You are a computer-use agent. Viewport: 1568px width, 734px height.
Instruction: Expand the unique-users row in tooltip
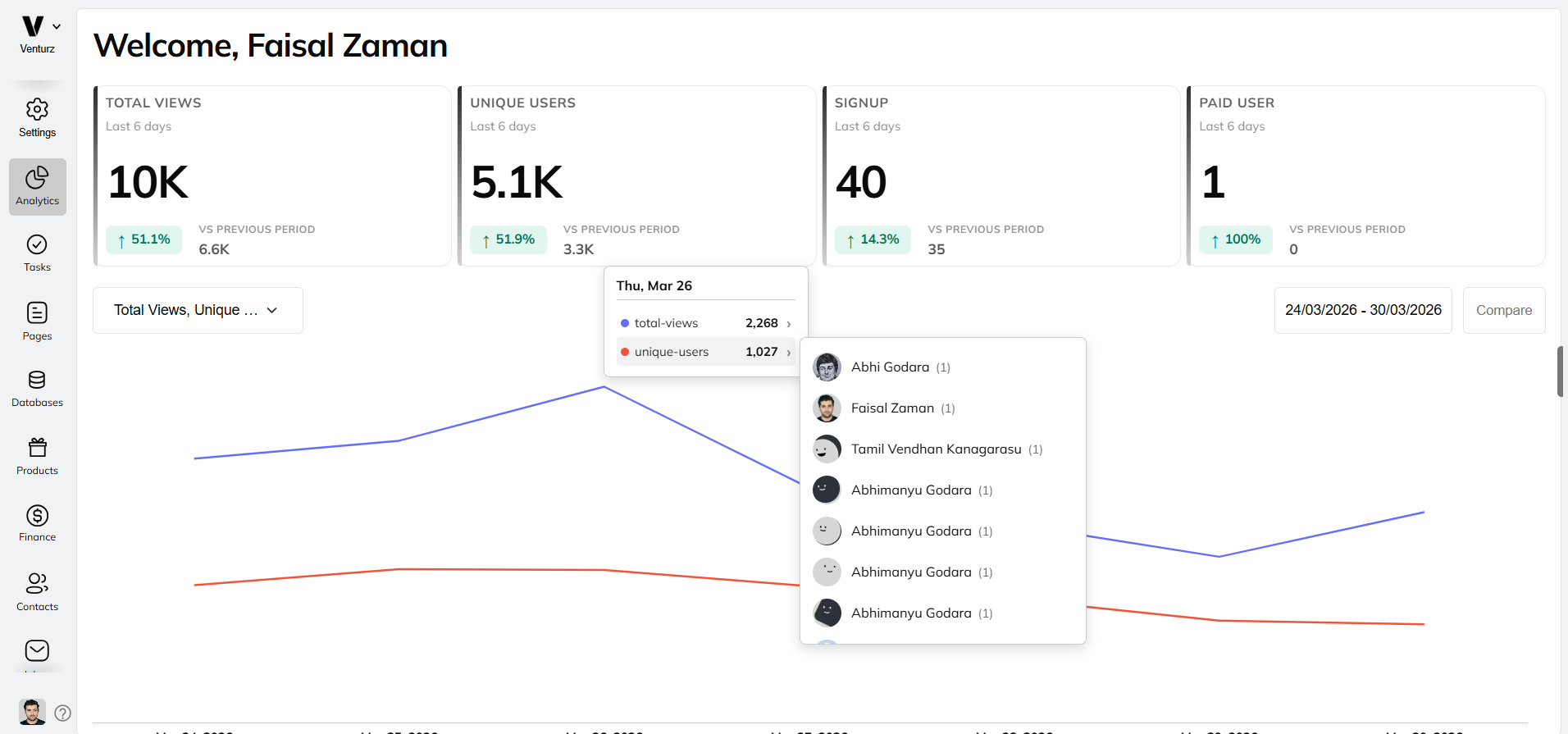point(705,352)
